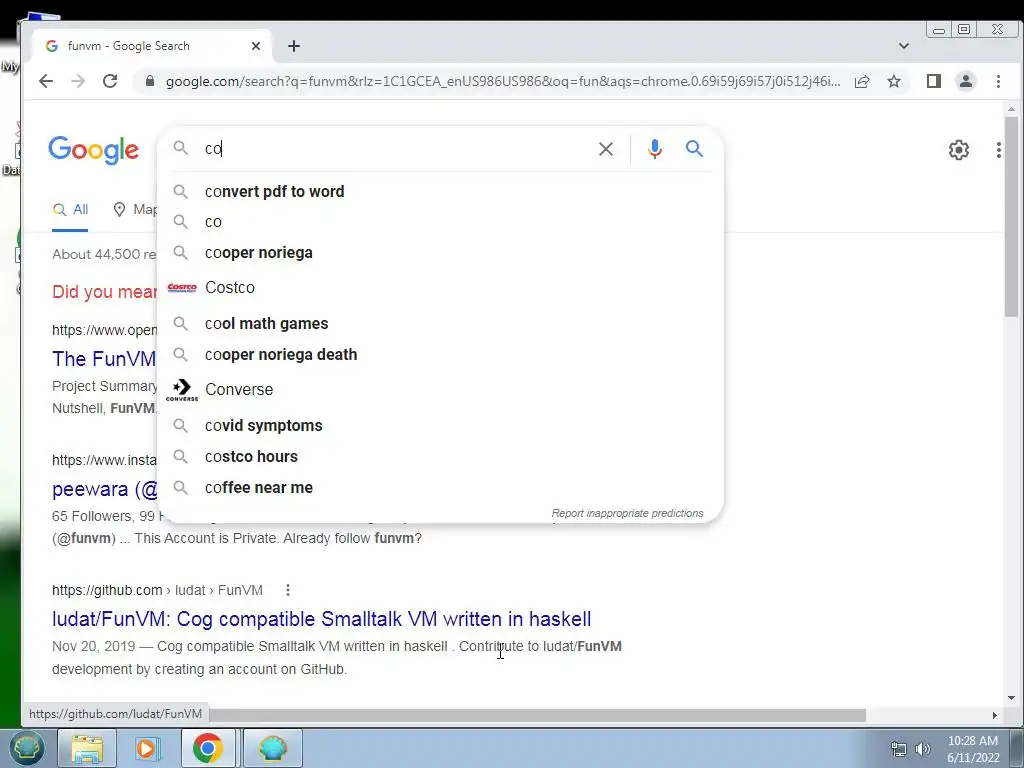Open the globe app in taskbar
This screenshot has width=1024, height=768.
coord(273,748)
